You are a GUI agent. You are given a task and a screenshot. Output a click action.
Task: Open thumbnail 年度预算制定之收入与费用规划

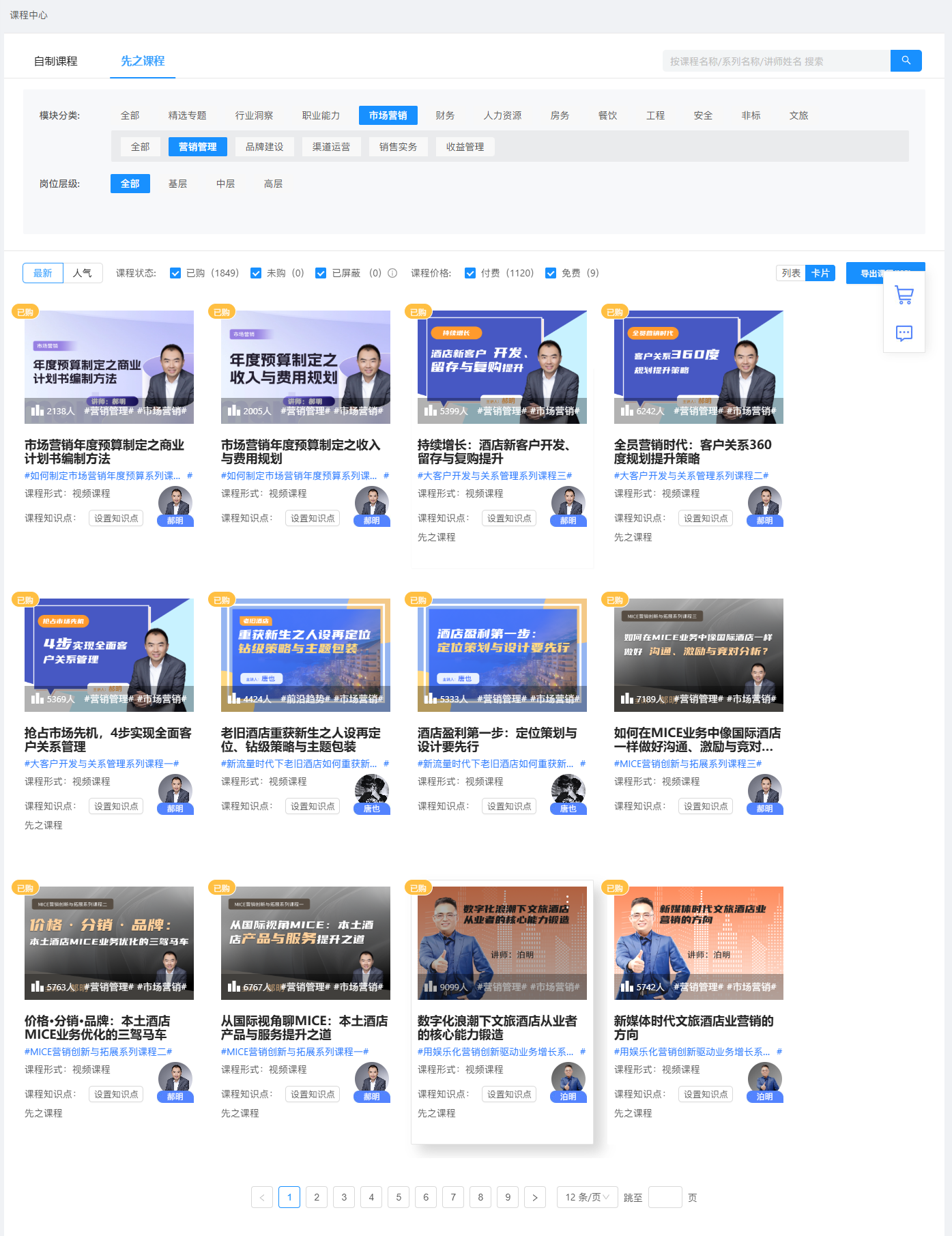pyautogui.click(x=306, y=367)
